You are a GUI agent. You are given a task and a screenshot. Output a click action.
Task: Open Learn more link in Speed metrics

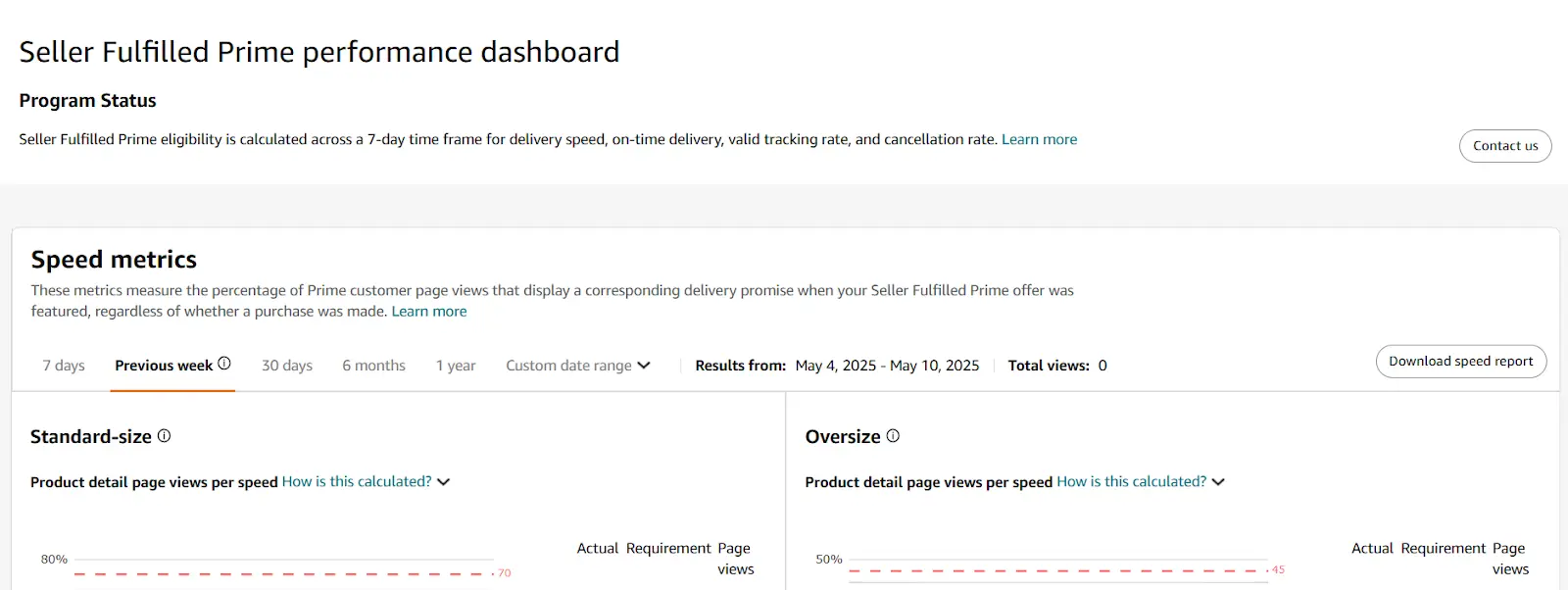(429, 312)
